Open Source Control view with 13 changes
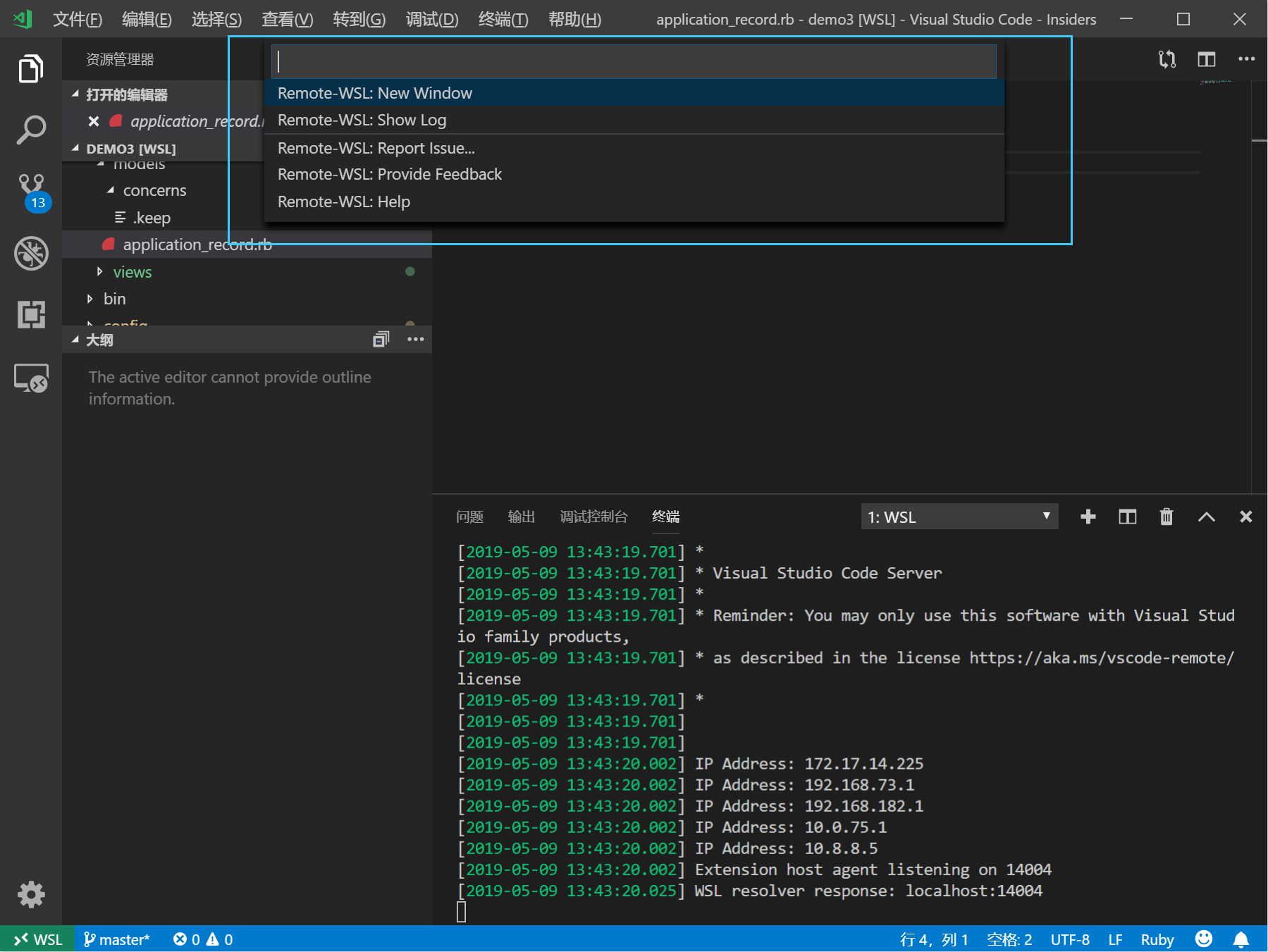Image resolution: width=1268 pixels, height=952 pixels. click(x=32, y=192)
